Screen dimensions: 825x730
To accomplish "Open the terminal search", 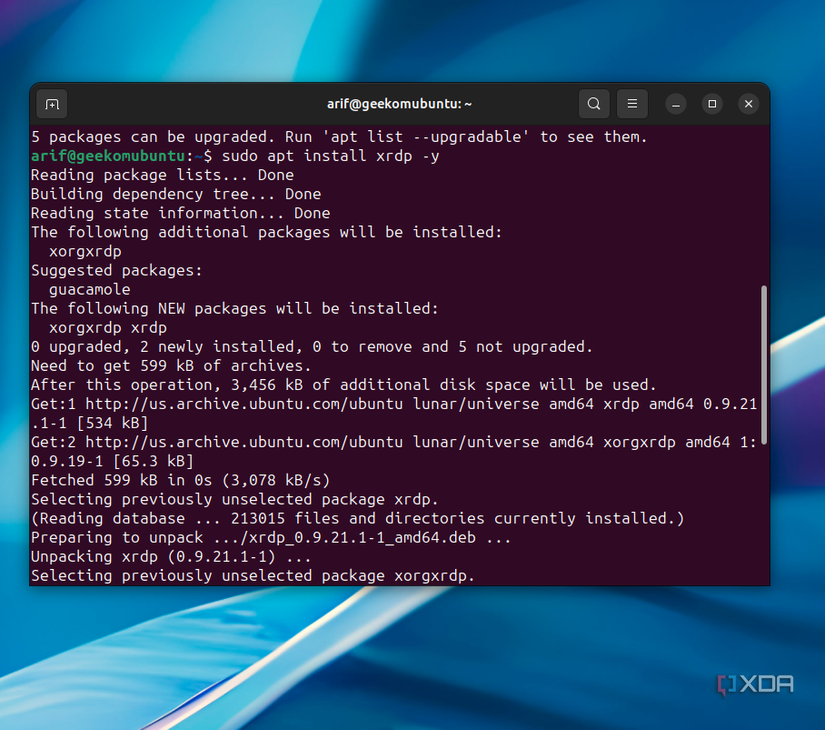I will click(594, 103).
